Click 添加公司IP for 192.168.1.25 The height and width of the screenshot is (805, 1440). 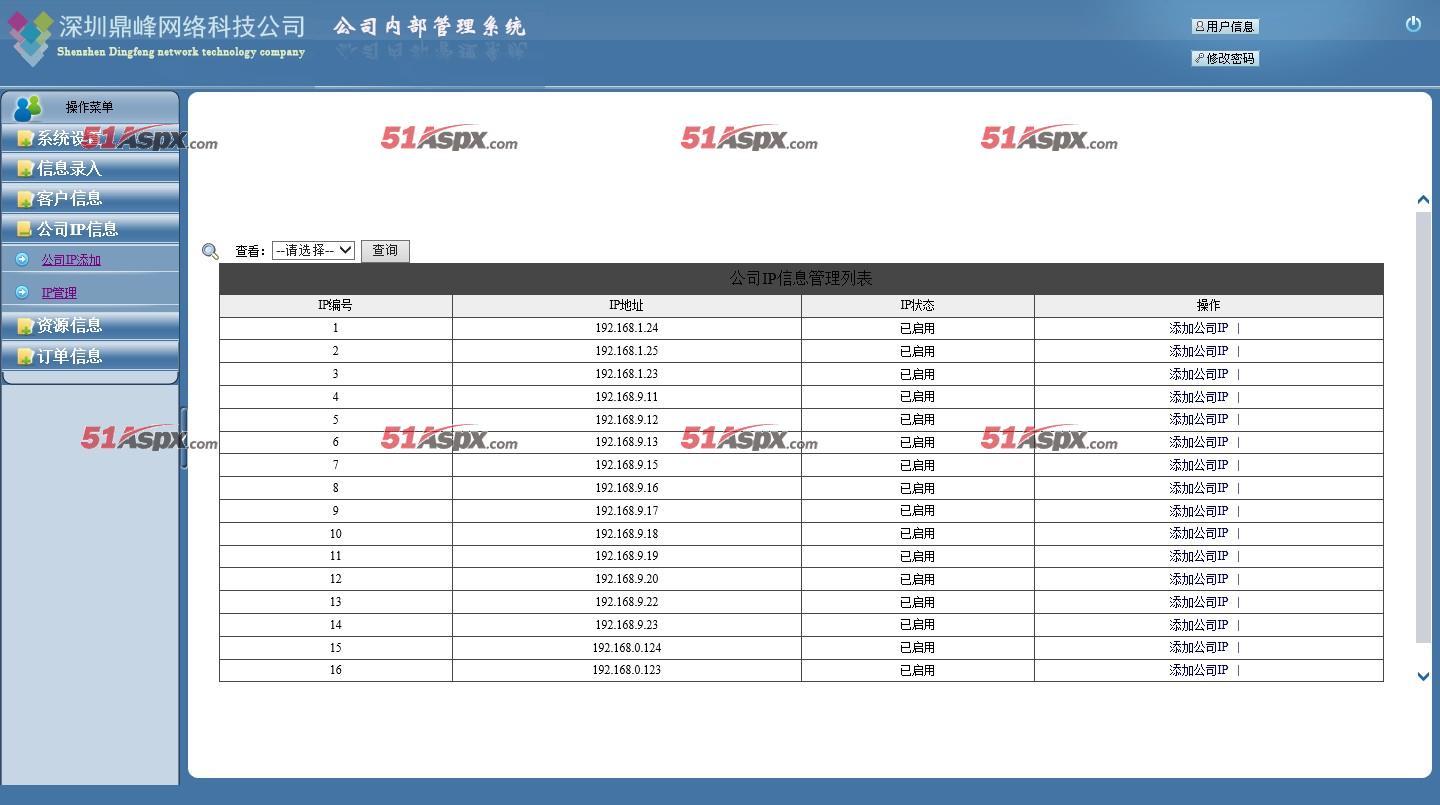click(1199, 351)
